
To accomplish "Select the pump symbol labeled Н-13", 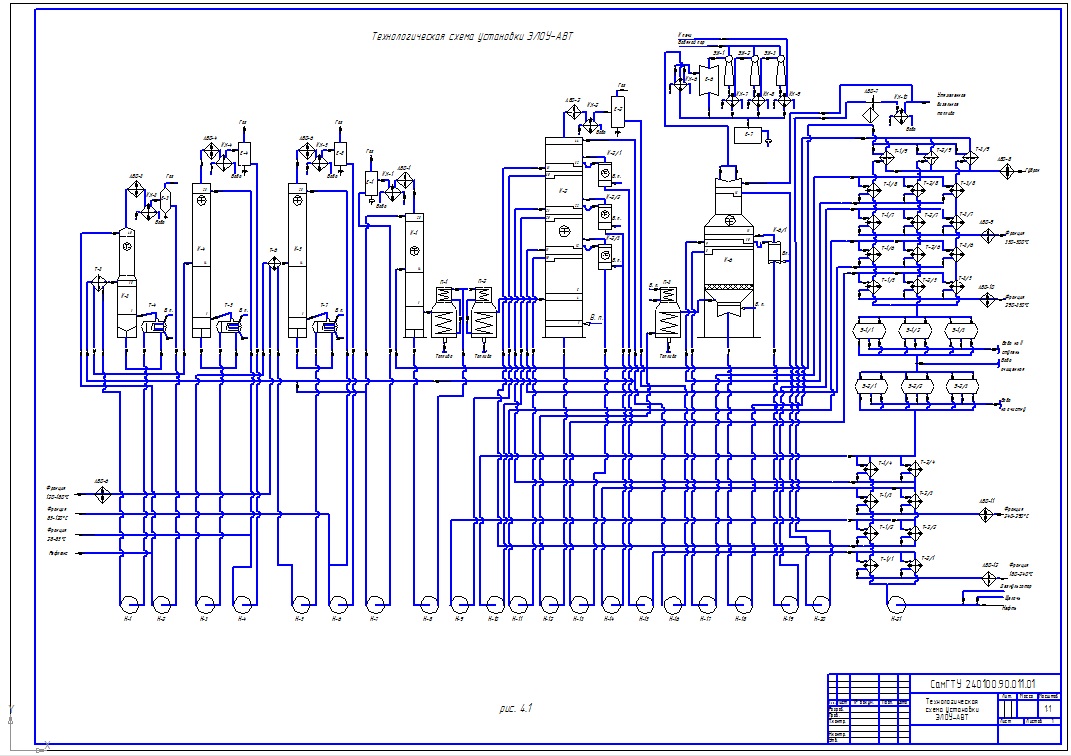I will coord(579,604).
